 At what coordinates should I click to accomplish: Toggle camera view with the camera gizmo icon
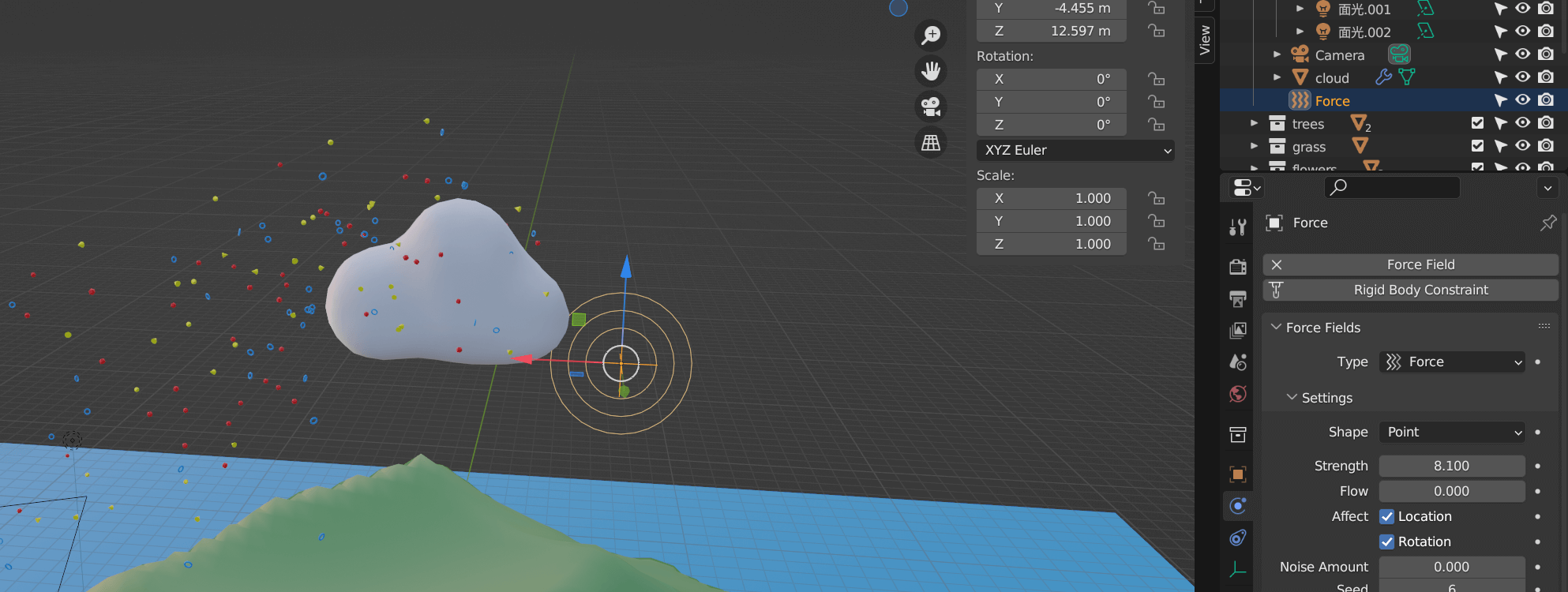(931, 106)
